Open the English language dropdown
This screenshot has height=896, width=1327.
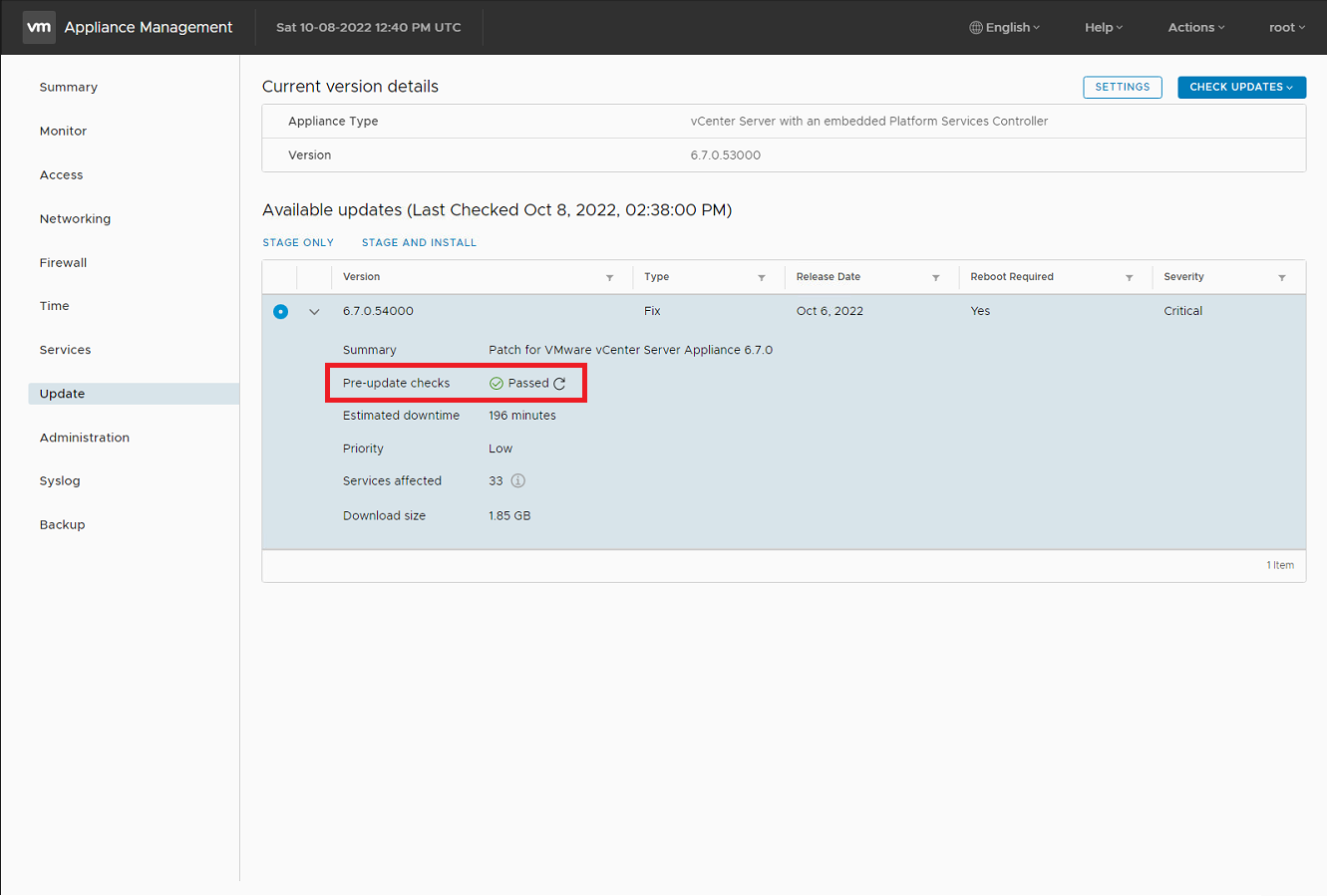click(1005, 28)
